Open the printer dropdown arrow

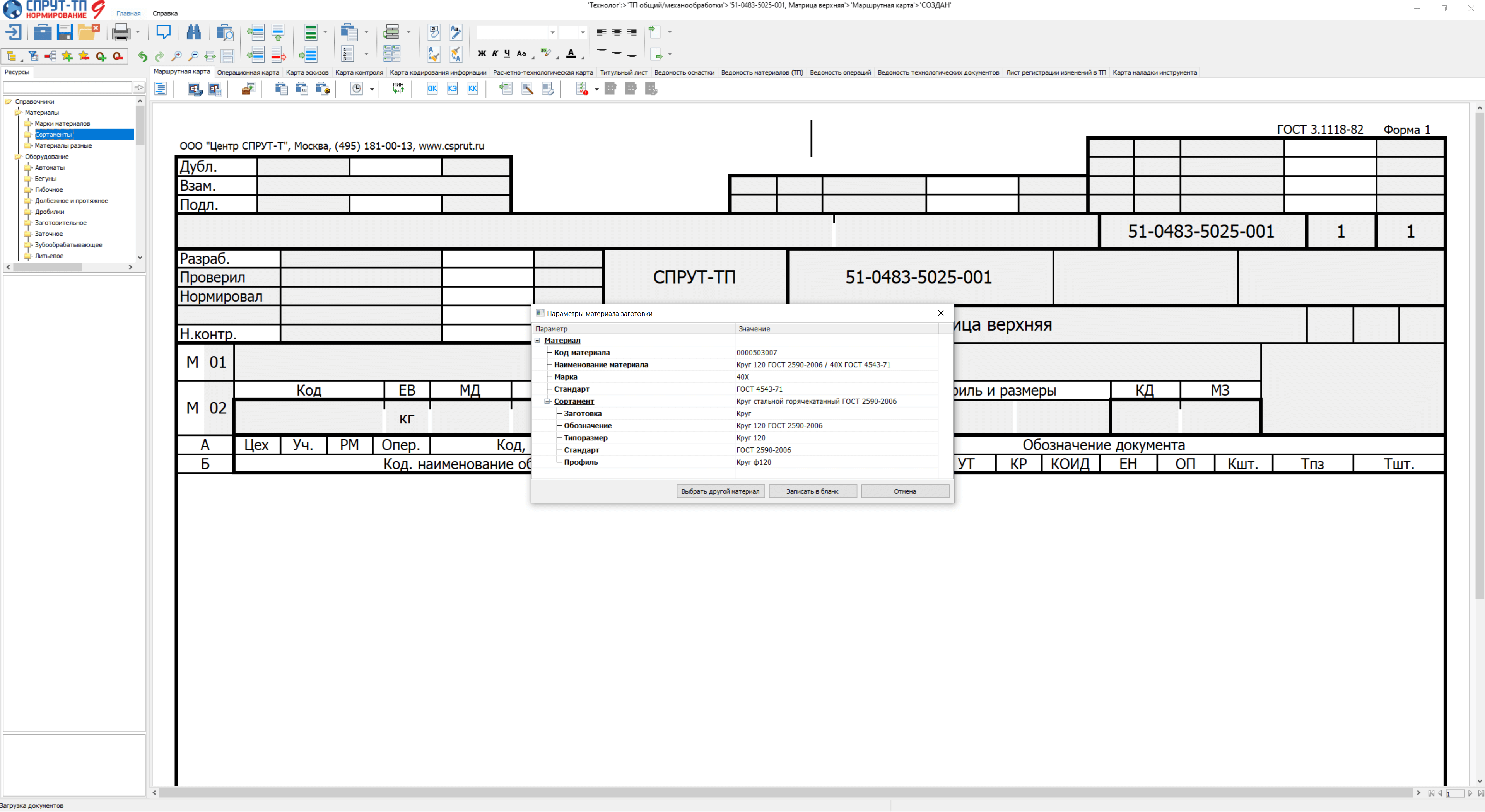(x=138, y=32)
